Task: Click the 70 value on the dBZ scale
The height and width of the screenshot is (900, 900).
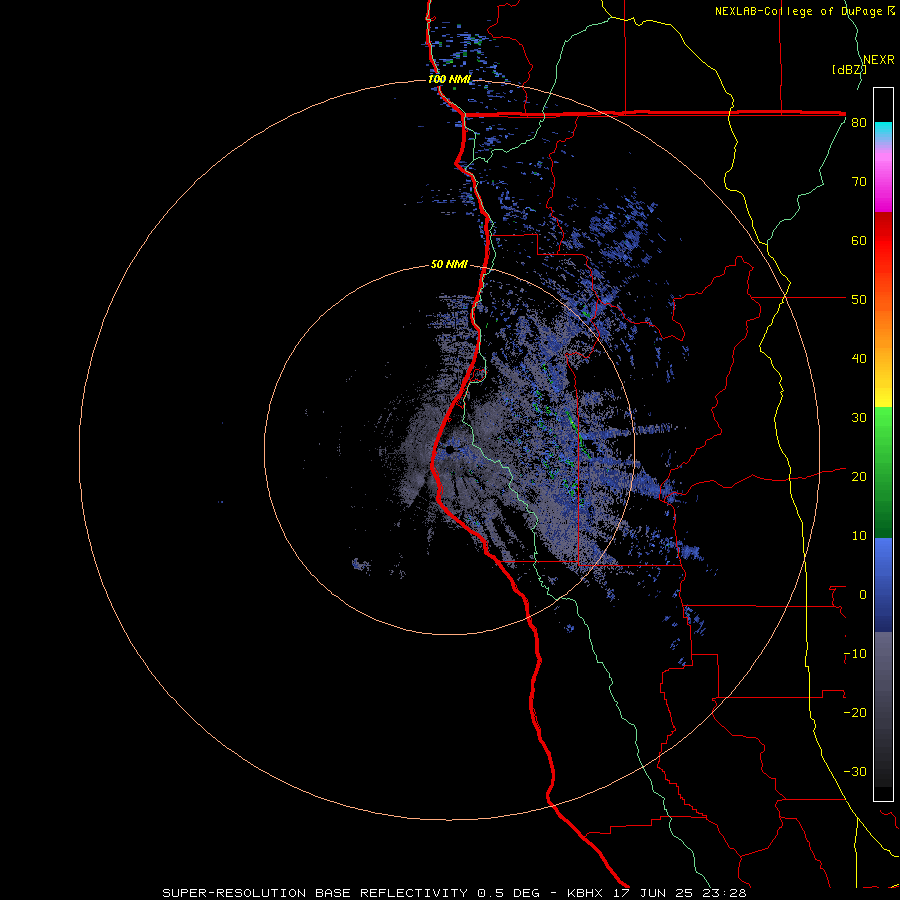Action: [859, 182]
